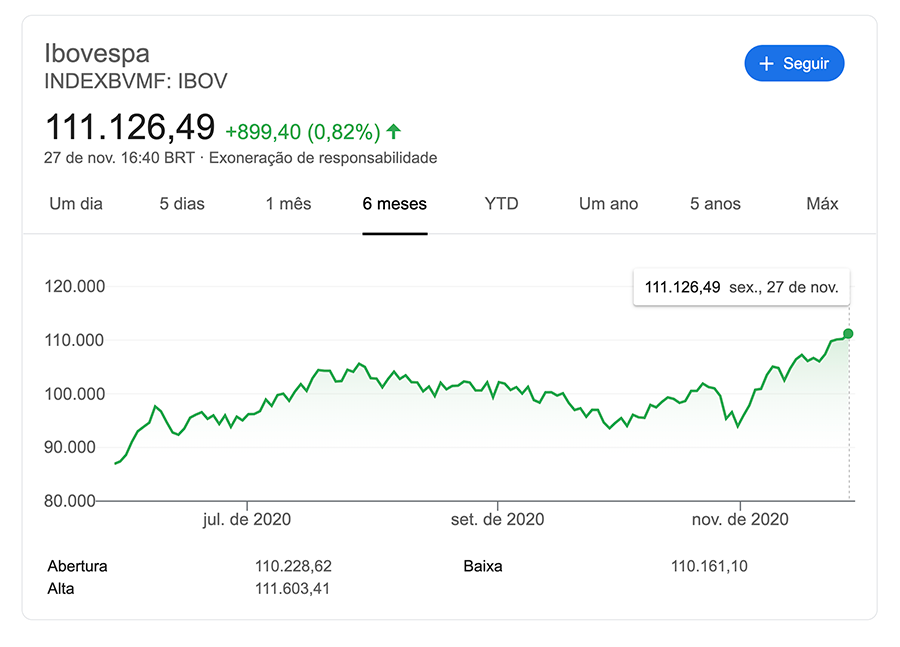
Task: Select the 5 dias range tab
Action: (x=182, y=204)
